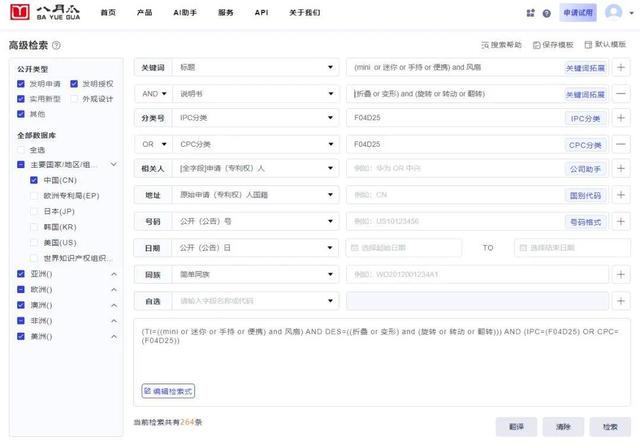Add a row with plus icon on 号码 row
Image resolution: width=640 pixels, height=444 pixels.
(x=621, y=221)
